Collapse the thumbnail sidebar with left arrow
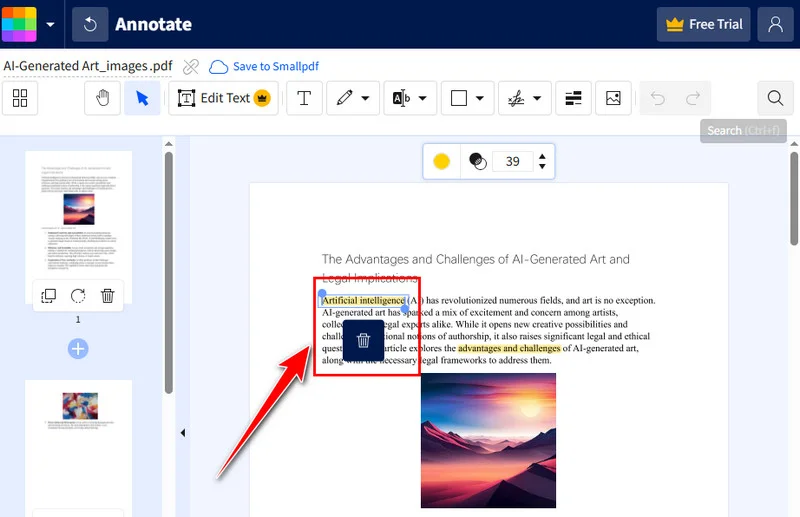Viewport: 800px width, 517px height. click(183, 433)
